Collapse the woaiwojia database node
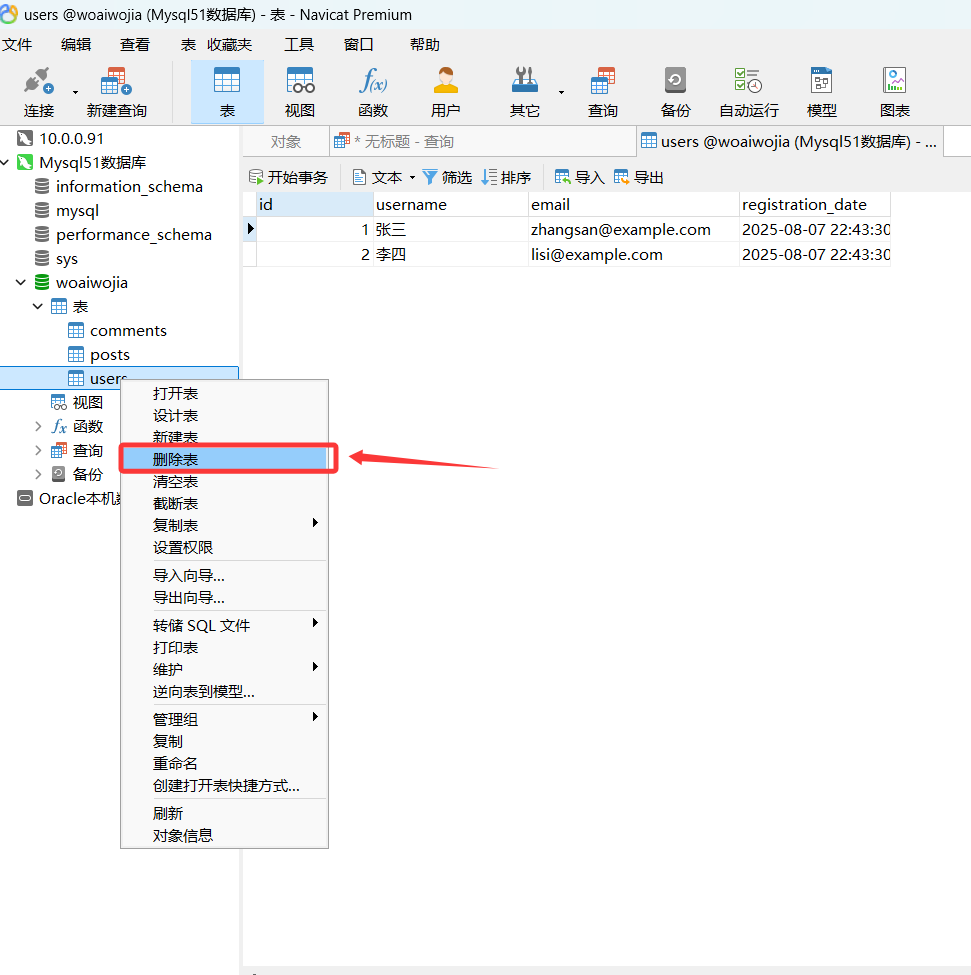Screen dimensions: 971x975 tap(21, 283)
